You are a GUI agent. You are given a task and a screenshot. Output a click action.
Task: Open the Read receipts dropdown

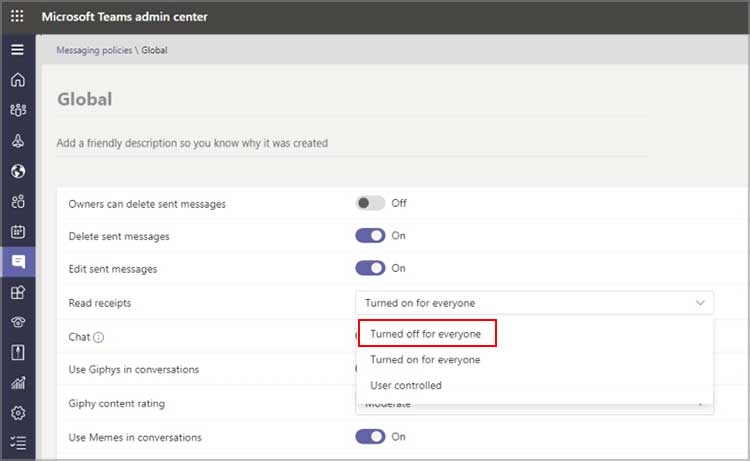click(x=534, y=303)
